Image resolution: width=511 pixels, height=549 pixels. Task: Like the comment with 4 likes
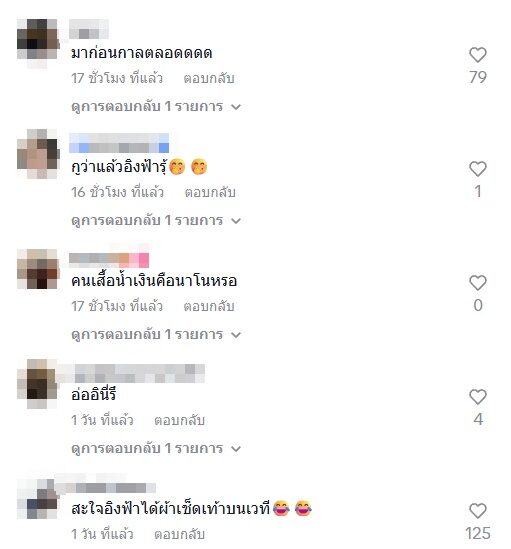[477, 397]
